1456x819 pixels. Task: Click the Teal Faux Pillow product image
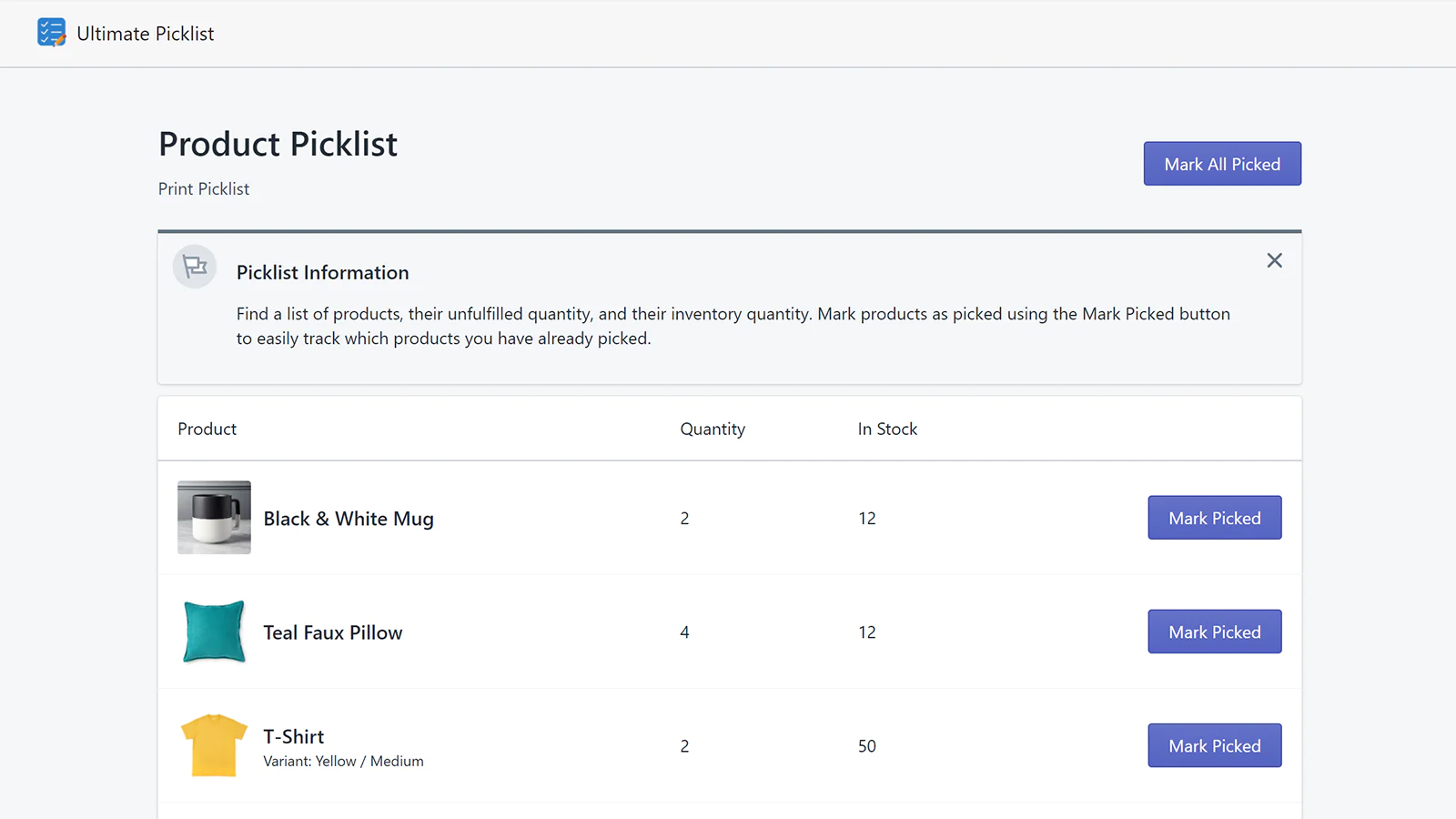click(213, 632)
